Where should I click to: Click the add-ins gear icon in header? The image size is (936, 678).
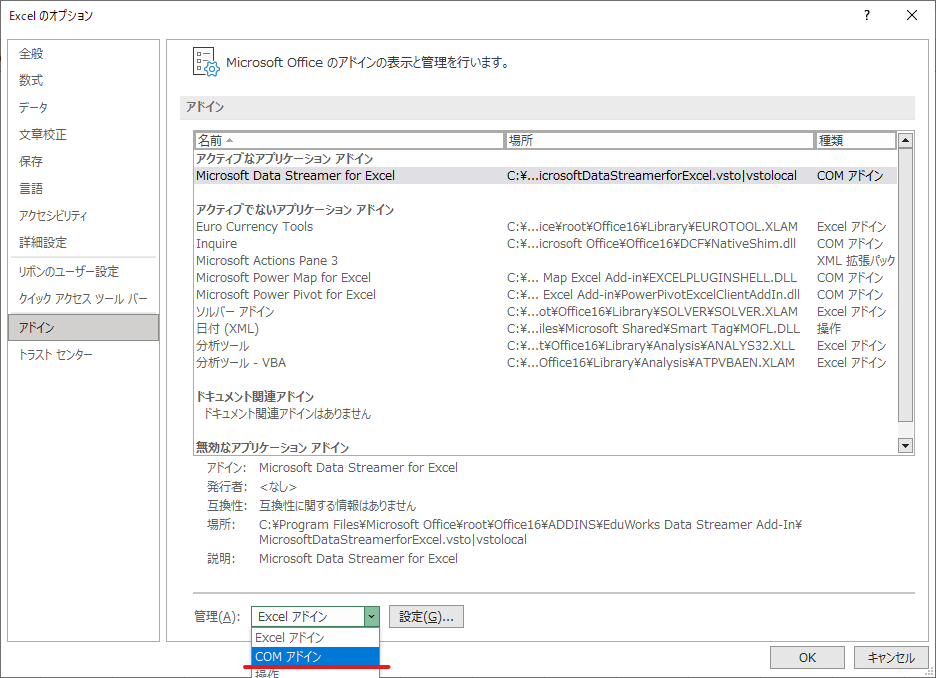205,62
